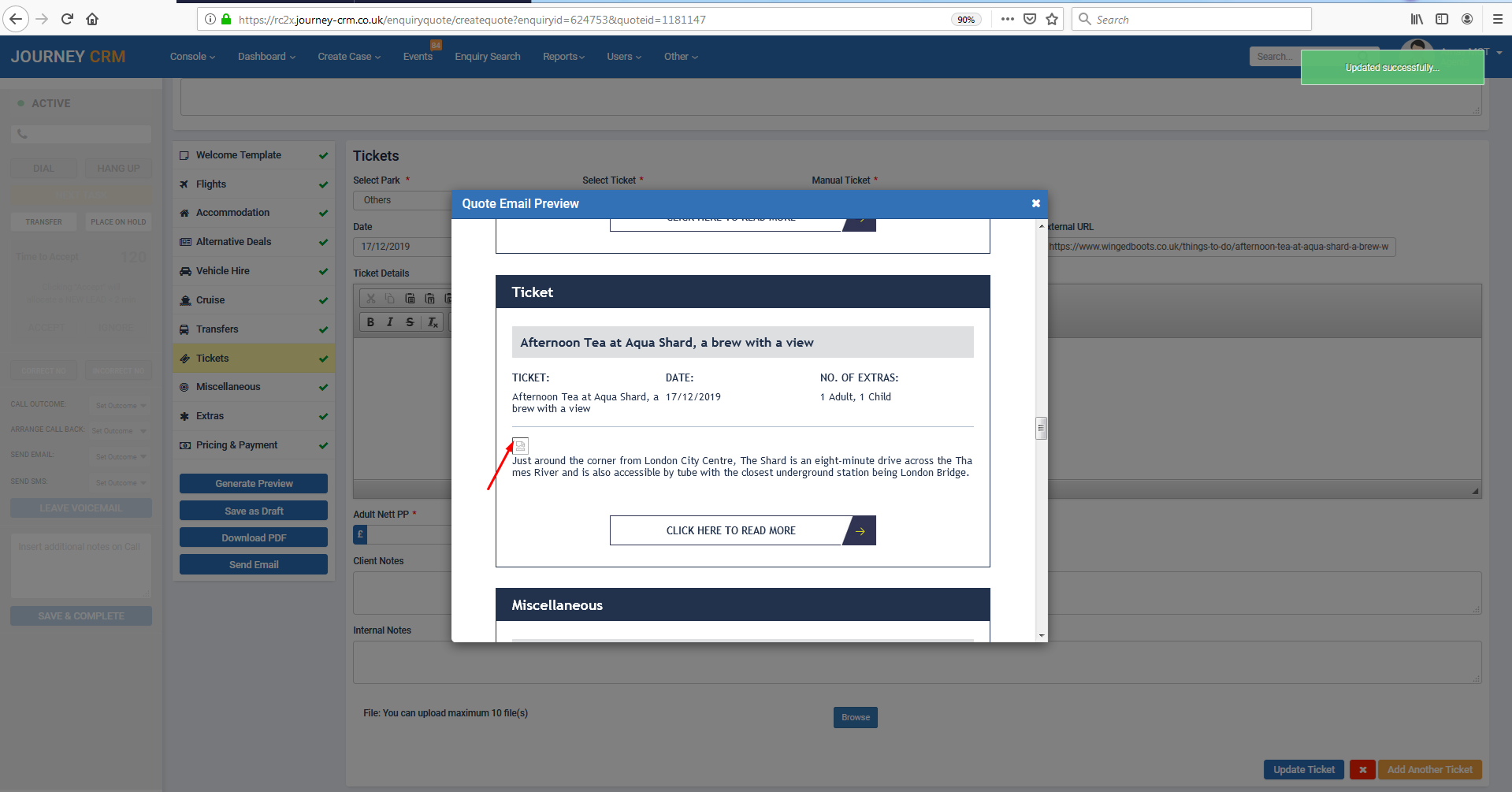Reload the page in the browser
1512x792 pixels.
tap(67, 19)
